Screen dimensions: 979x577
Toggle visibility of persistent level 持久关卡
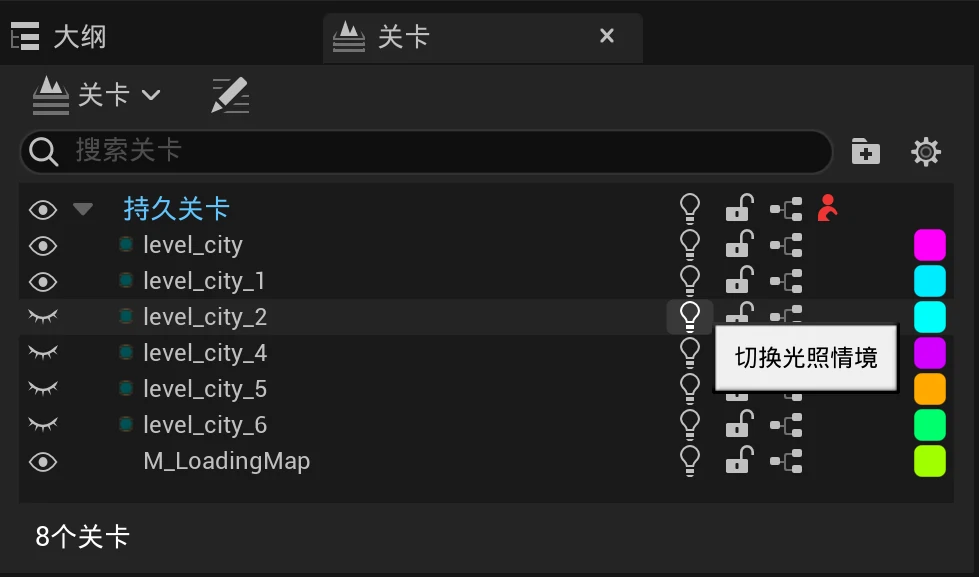[x=42, y=210]
